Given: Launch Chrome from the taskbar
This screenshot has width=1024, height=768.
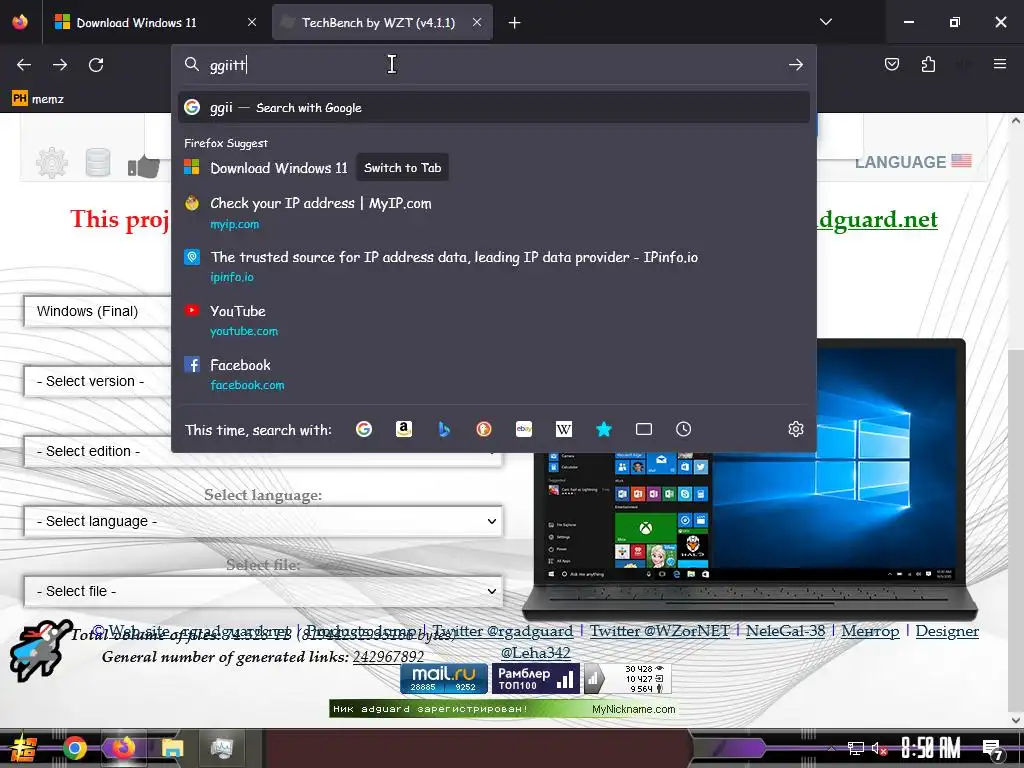Looking at the screenshot, I should tap(75, 748).
